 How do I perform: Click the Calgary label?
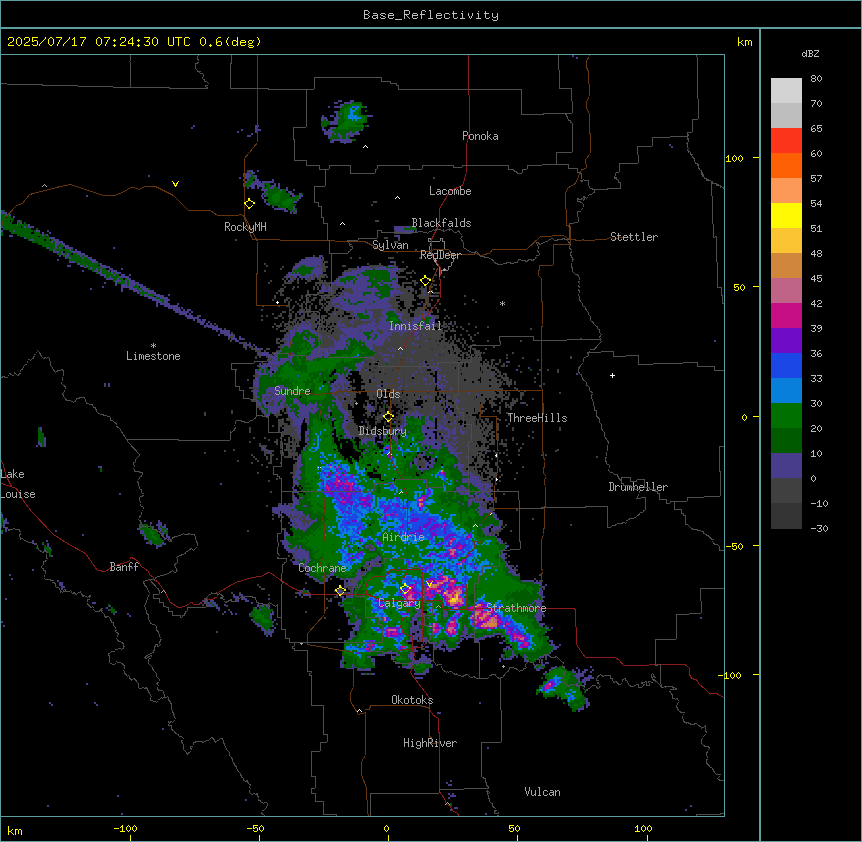[x=400, y=603]
